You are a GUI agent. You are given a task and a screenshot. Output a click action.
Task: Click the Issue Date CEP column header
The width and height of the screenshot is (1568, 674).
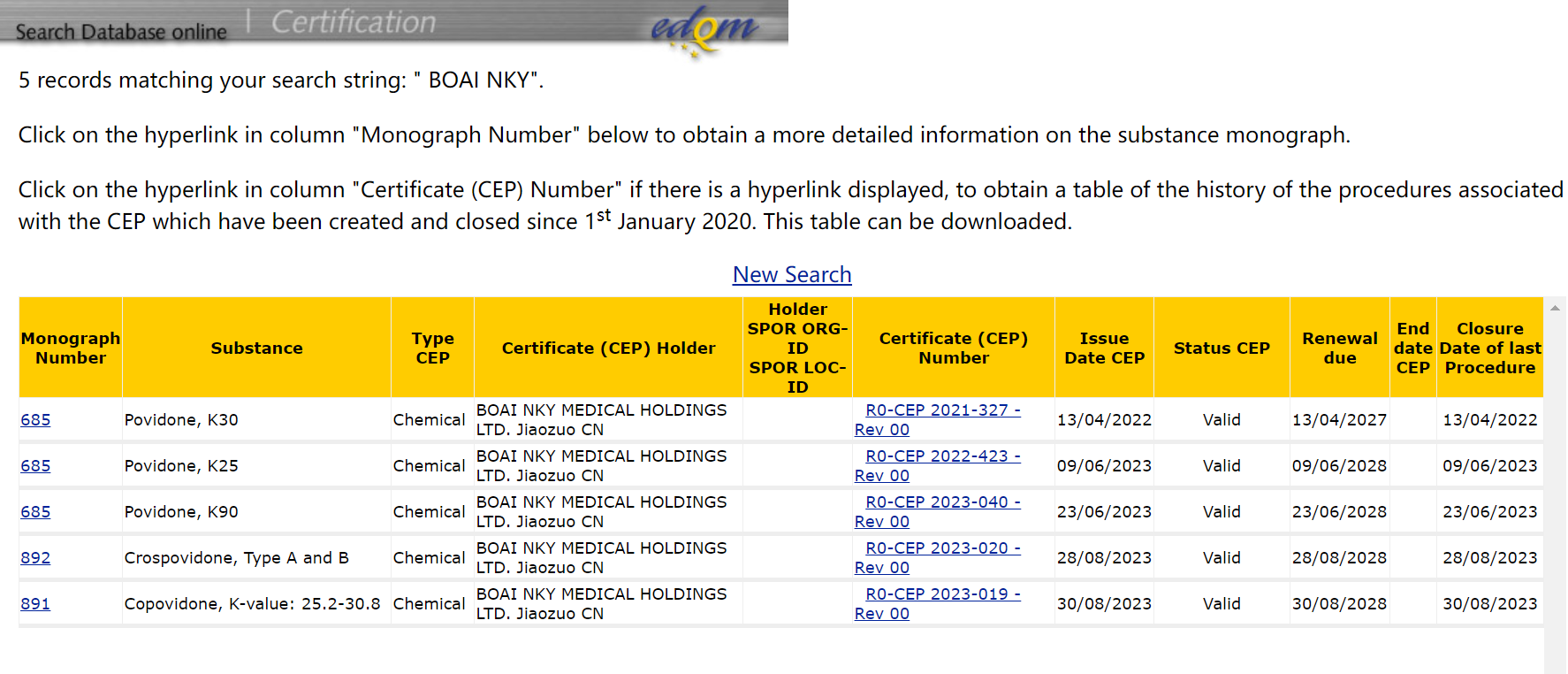tap(1104, 348)
